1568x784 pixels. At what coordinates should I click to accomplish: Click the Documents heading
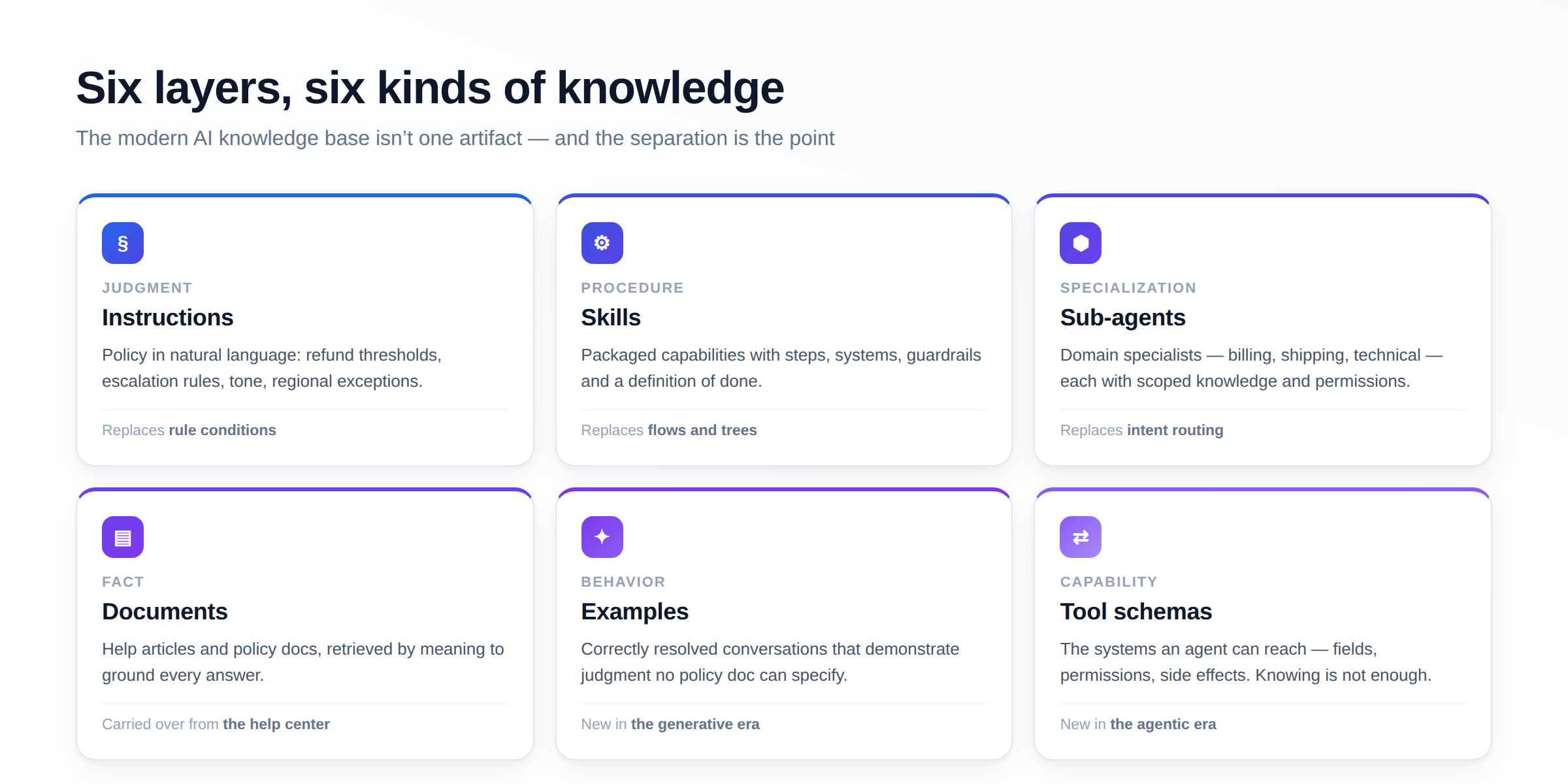pyautogui.click(x=165, y=612)
